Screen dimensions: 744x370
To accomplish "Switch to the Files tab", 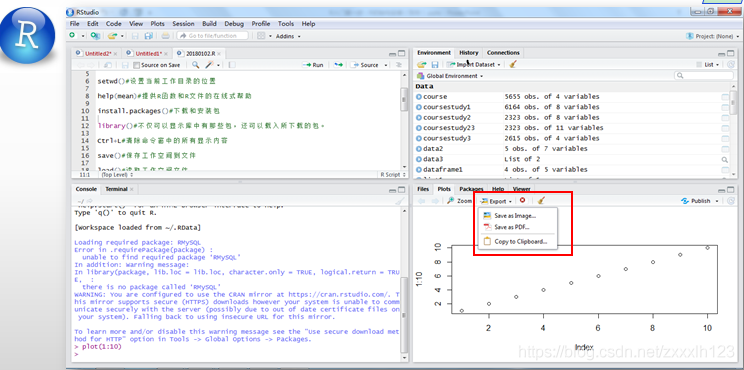I will (423, 189).
